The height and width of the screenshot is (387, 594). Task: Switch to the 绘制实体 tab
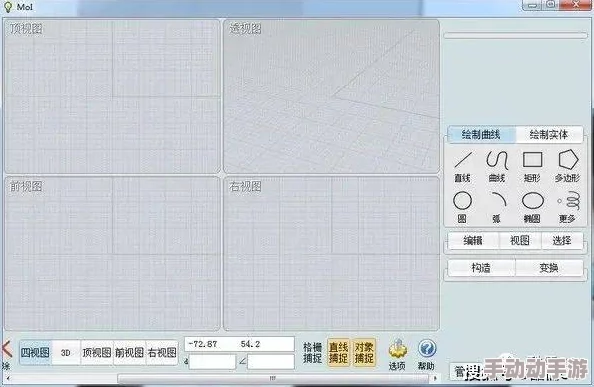(x=549, y=135)
